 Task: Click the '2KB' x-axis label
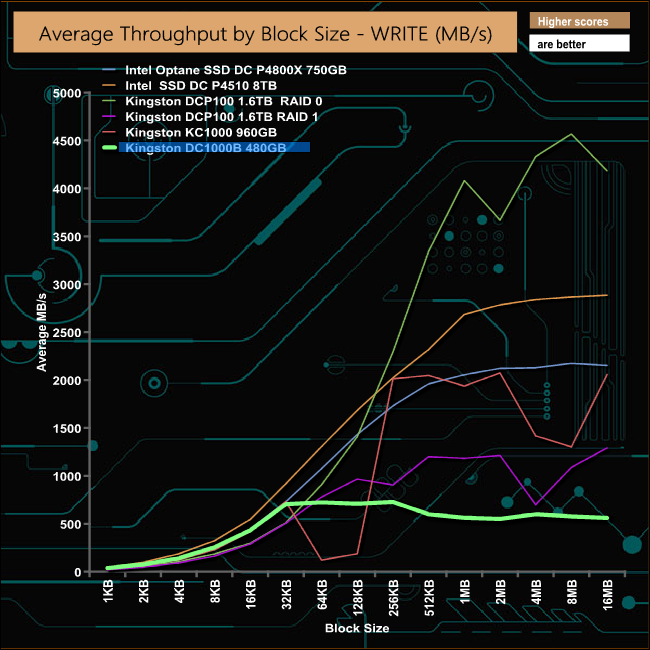[144, 592]
